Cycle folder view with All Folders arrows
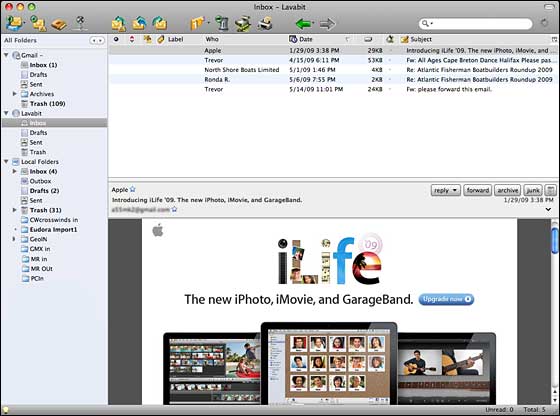This screenshot has height=416, width=560. (x=97, y=40)
